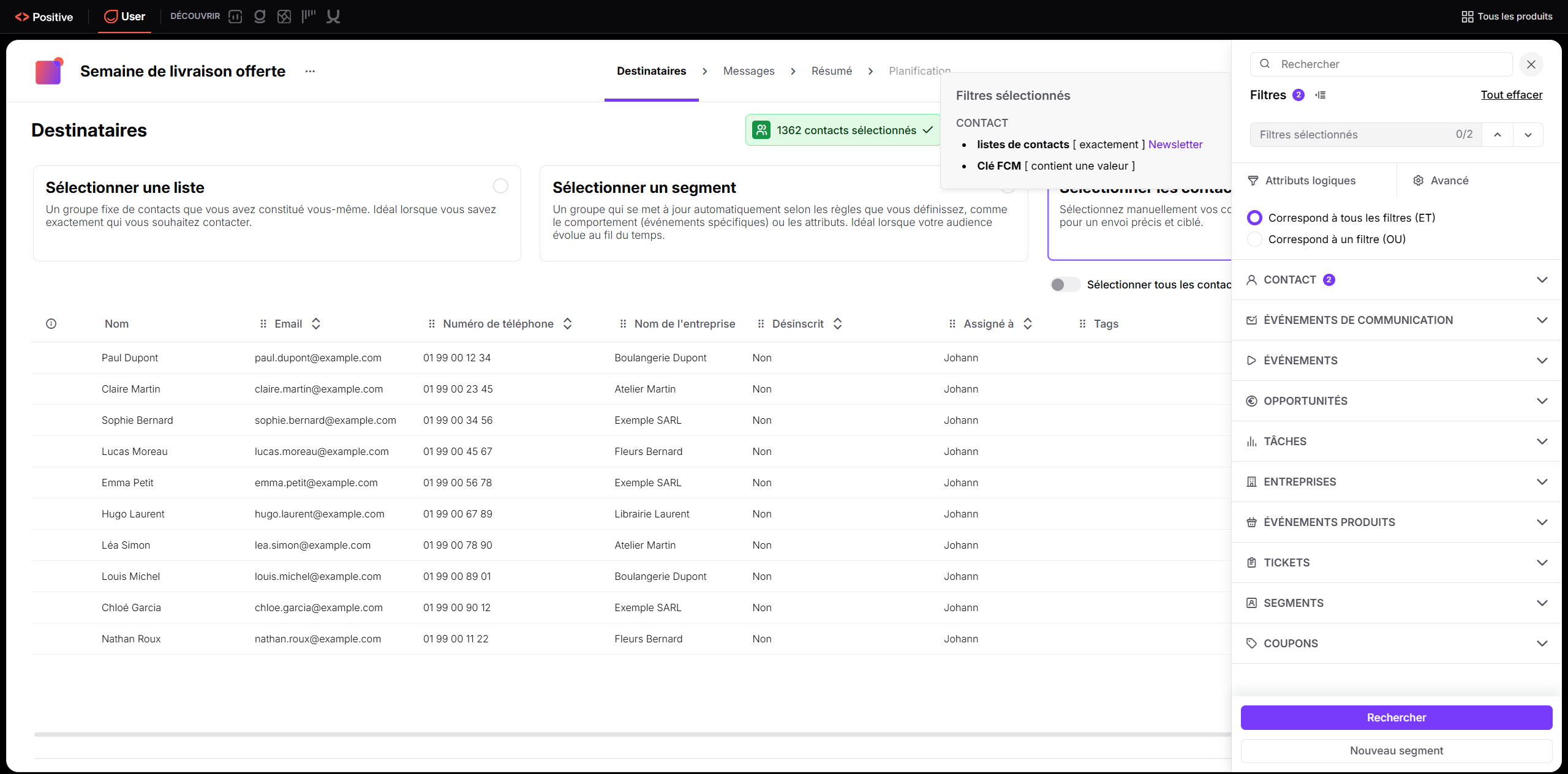Viewport: 1568px width, 774px height.
Task: Sort the Assigné à column
Action: point(1028,324)
